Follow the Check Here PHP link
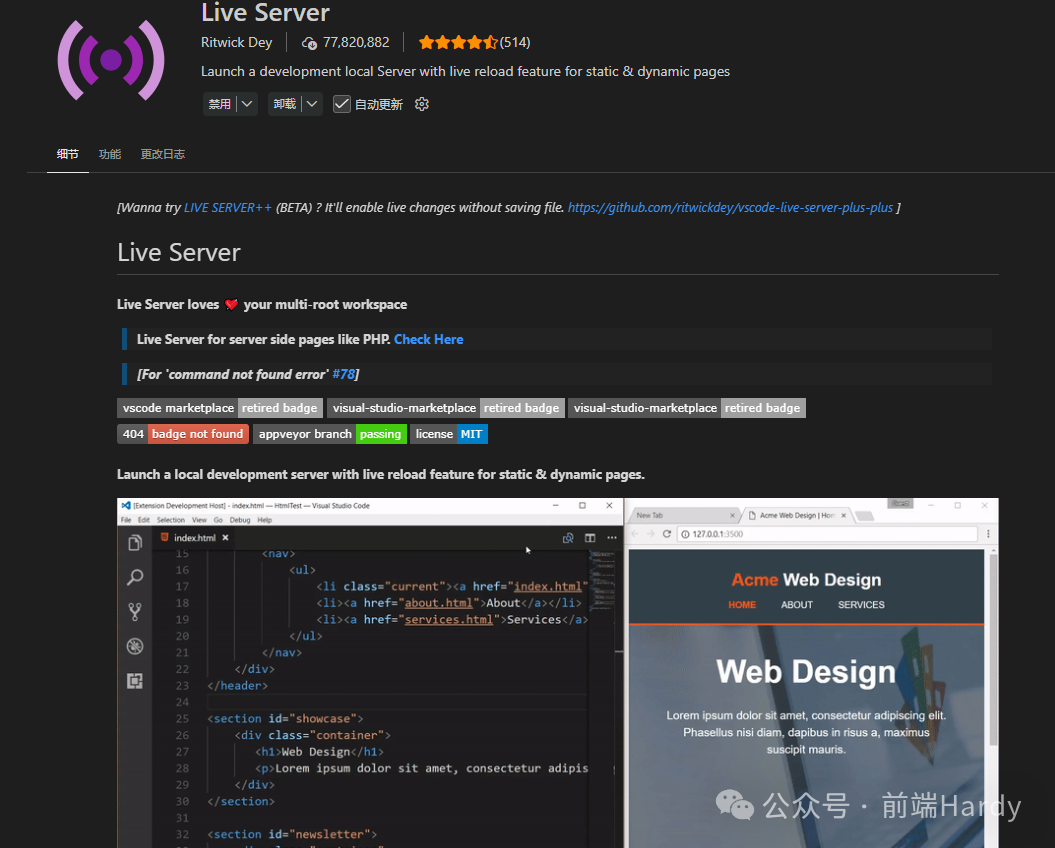This screenshot has width=1055, height=848. coord(429,339)
